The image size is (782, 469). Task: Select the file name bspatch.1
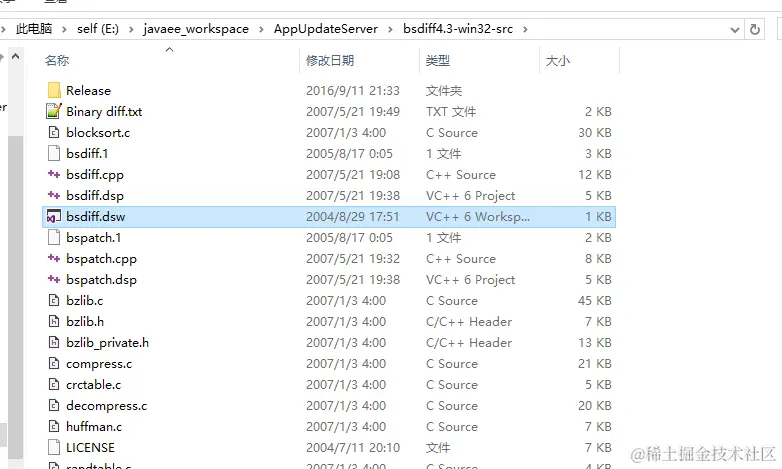pos(93,238)
